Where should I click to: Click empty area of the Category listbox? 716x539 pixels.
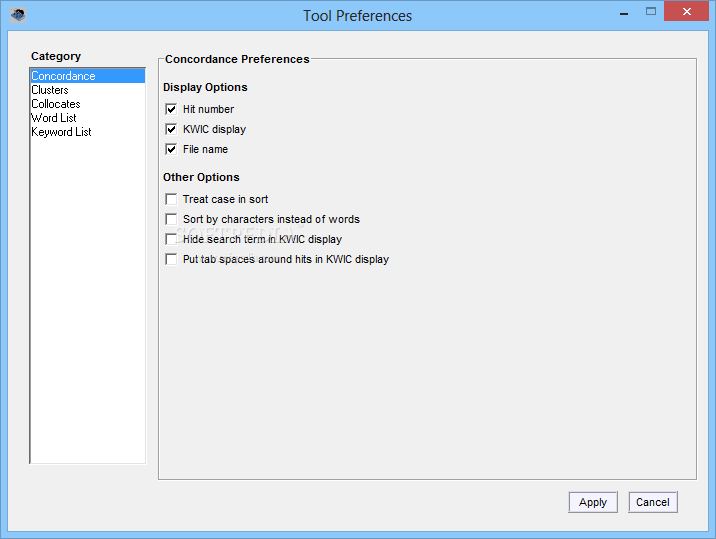88,297
